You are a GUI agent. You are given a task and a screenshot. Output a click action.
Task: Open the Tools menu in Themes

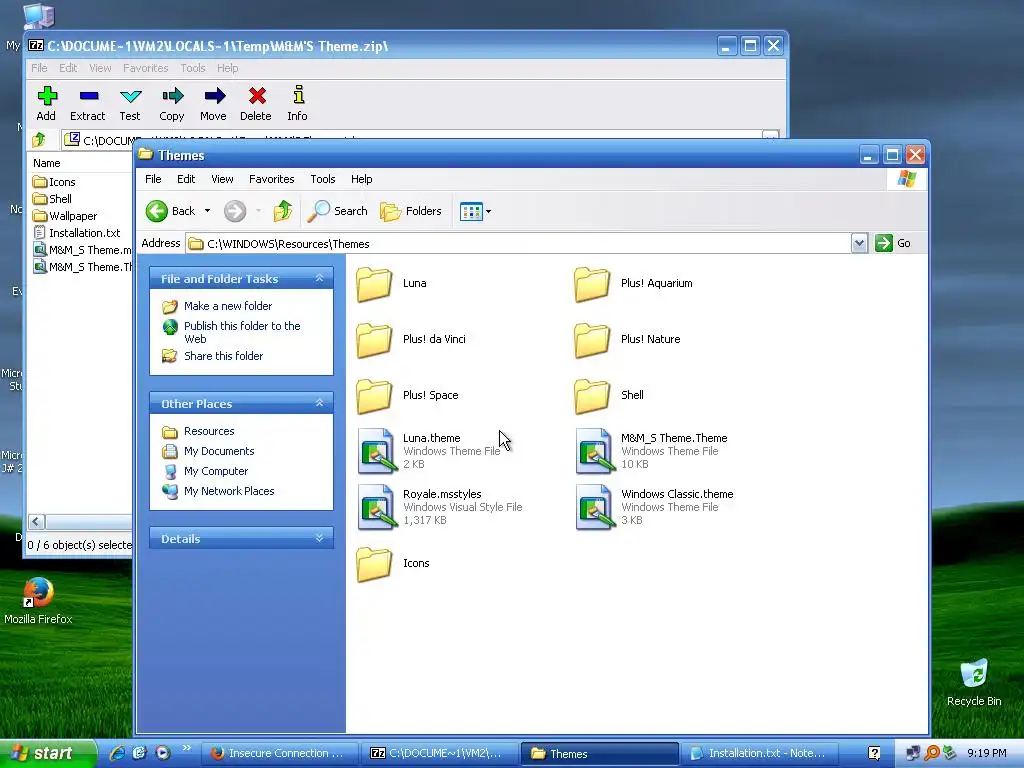click(x=323, y=179)
